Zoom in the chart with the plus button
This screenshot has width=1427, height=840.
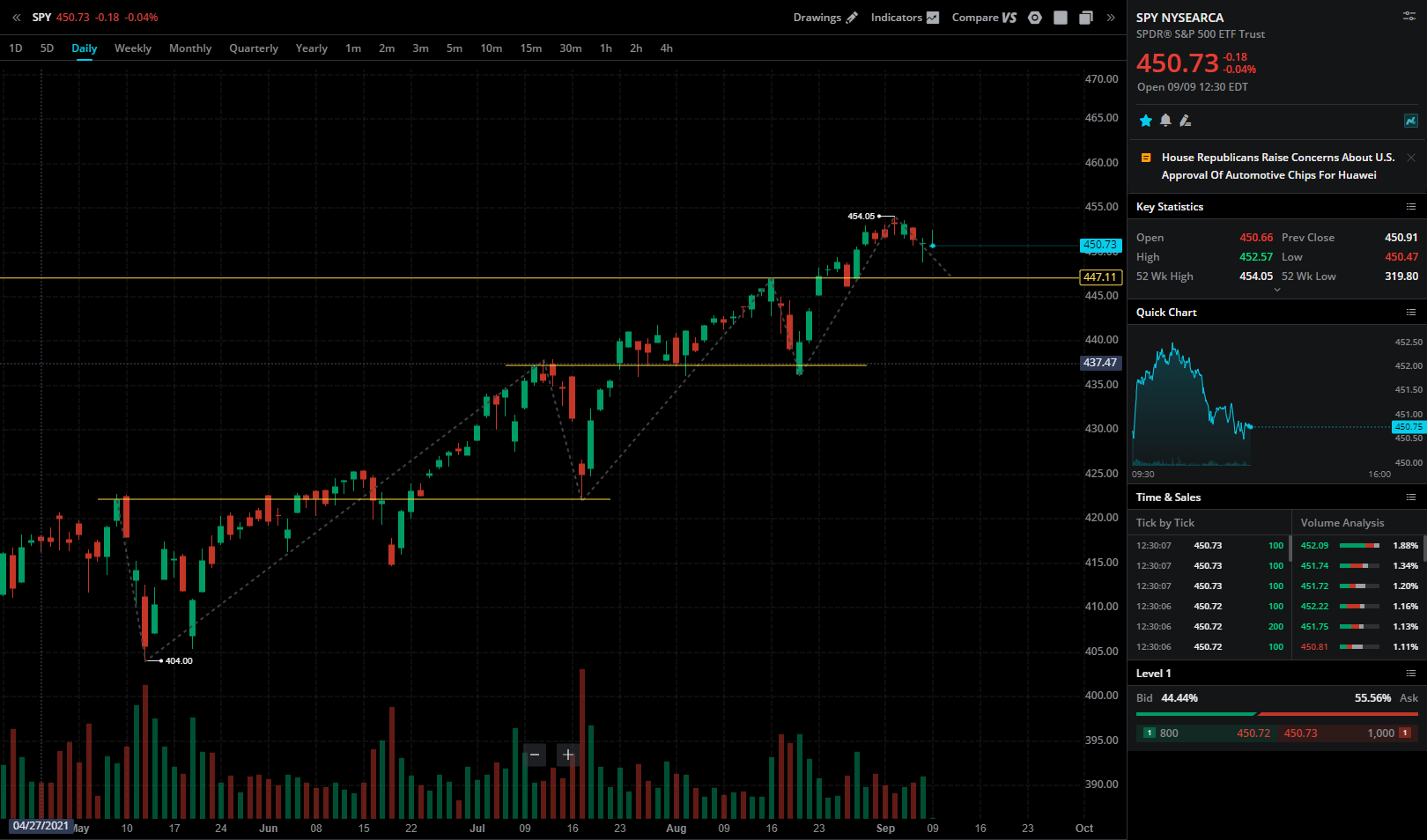click(568, 755)
